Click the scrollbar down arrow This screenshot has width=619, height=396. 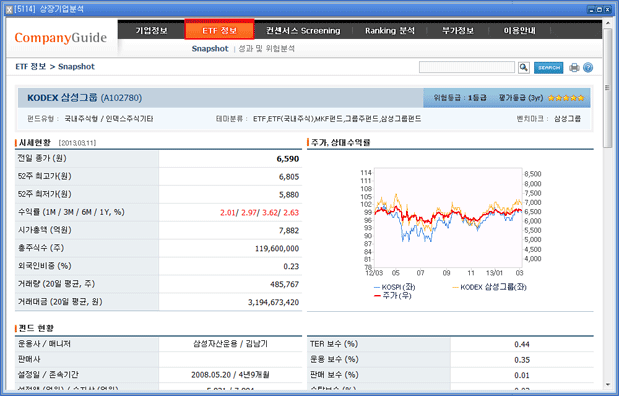coord(608,385)
